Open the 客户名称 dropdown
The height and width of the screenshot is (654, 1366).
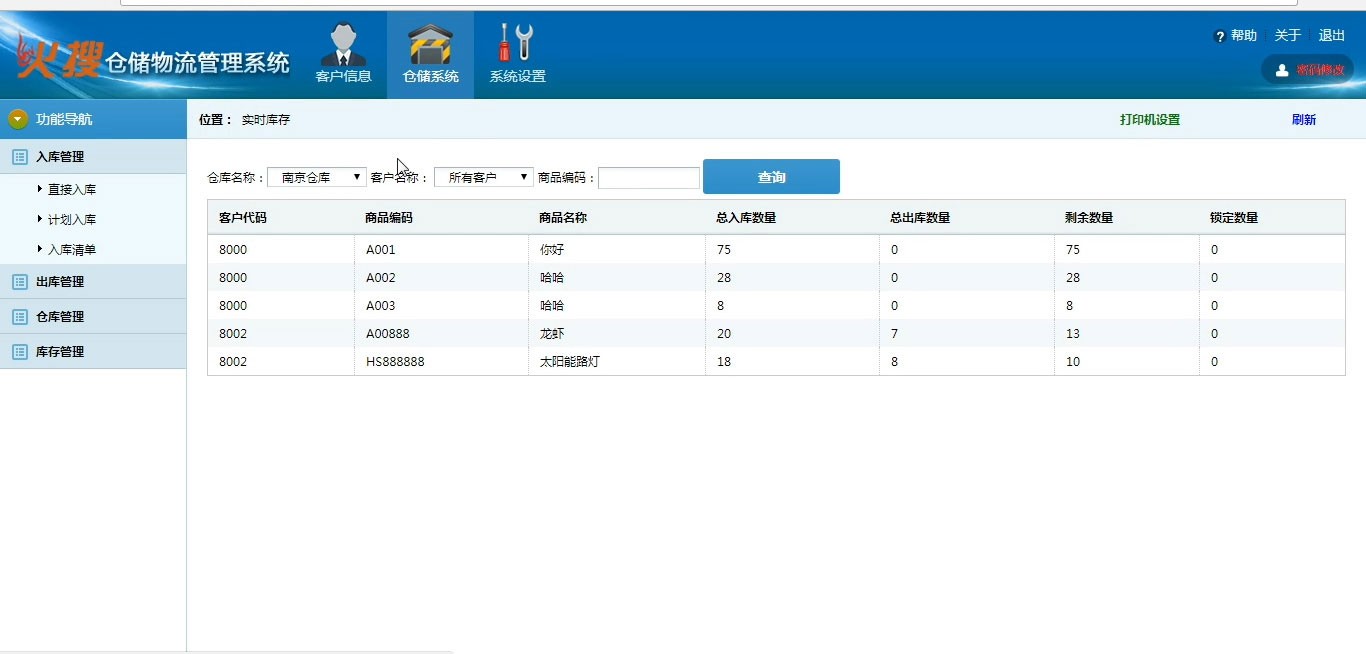(484, 177)
